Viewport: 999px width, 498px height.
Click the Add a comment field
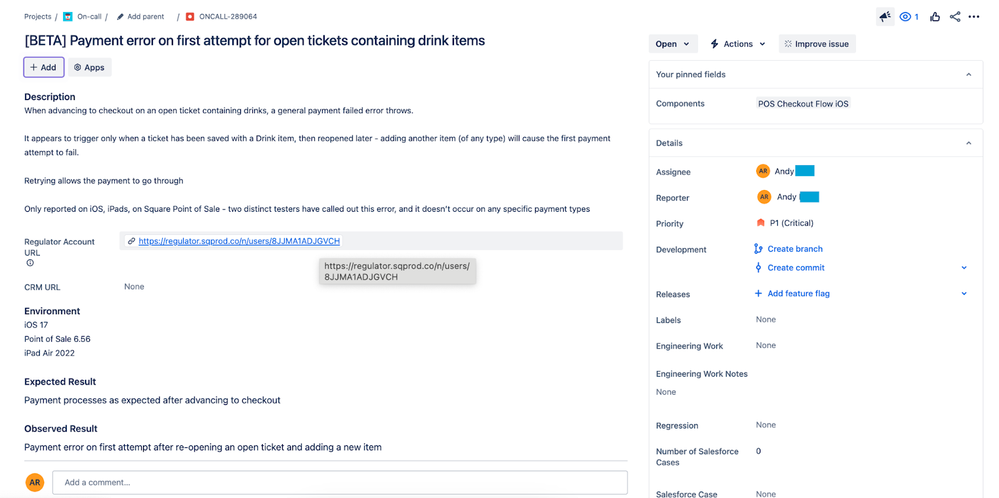click(340, 482)
